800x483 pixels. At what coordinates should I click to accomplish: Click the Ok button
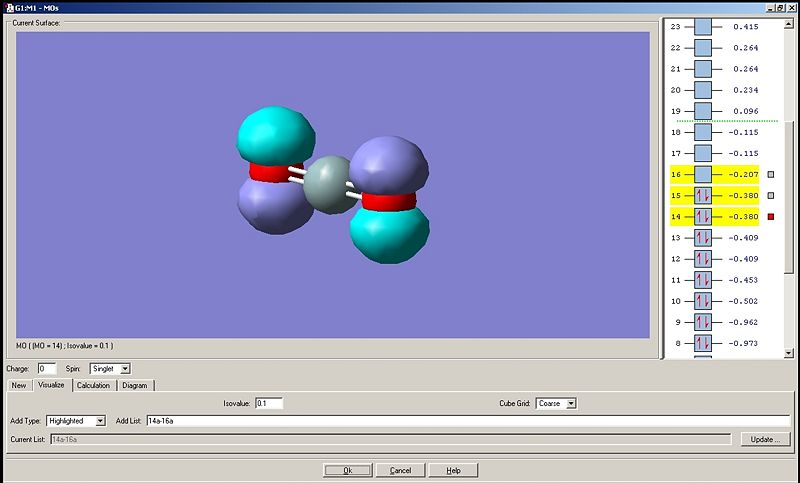point(347,470)
